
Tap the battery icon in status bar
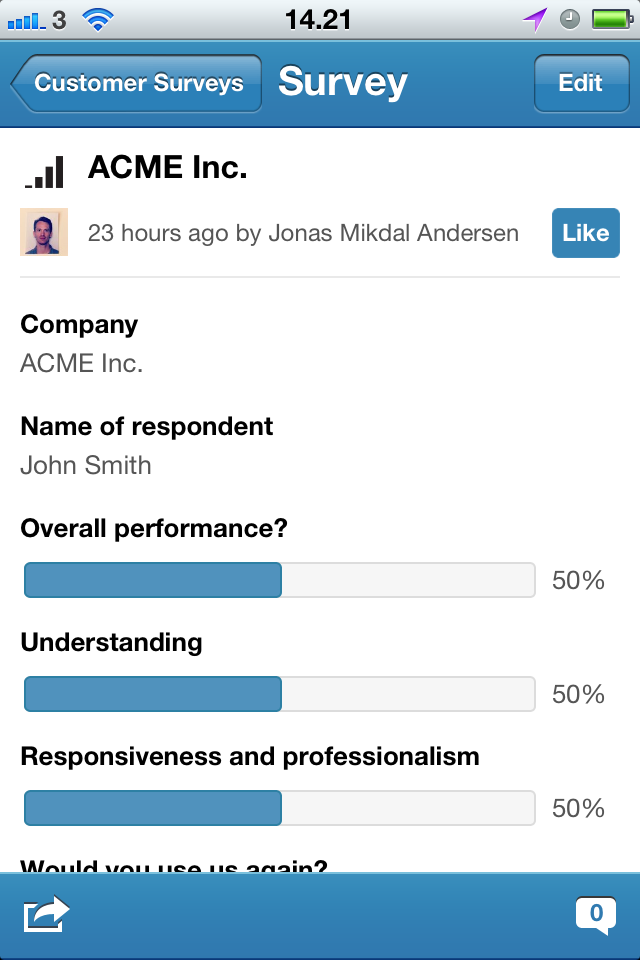click(x=608, y=18)
